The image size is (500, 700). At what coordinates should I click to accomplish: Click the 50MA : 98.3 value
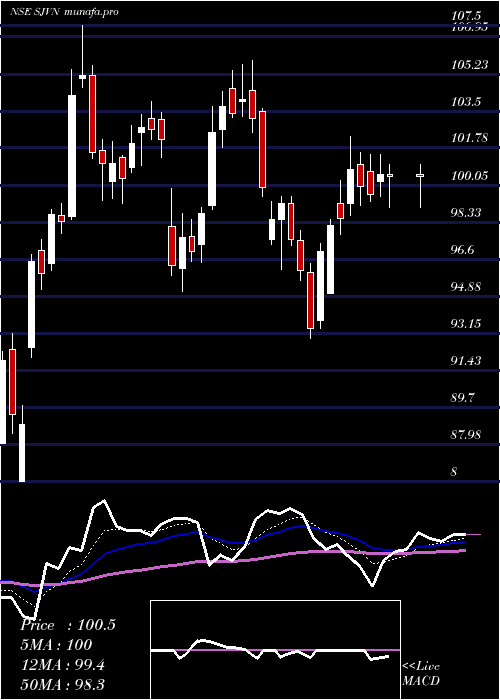[62, 685]
